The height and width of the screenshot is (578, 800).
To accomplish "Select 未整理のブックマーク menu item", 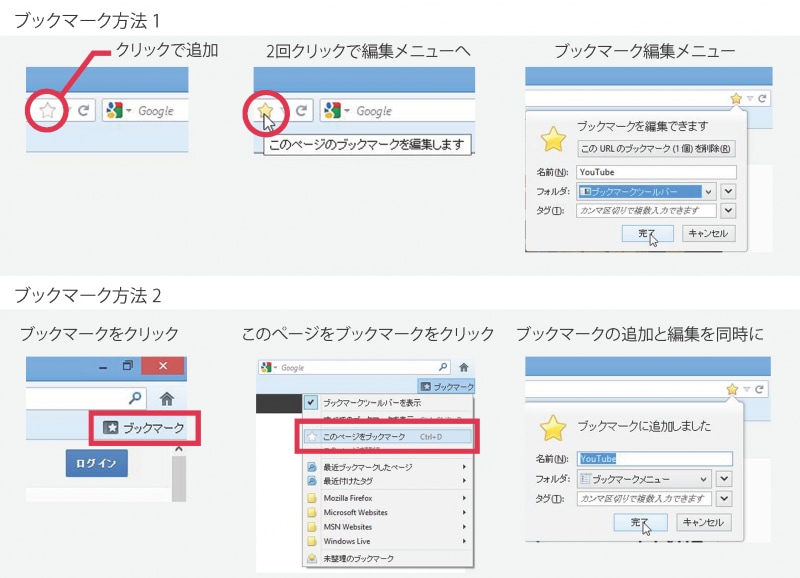I will coord(388,559).
